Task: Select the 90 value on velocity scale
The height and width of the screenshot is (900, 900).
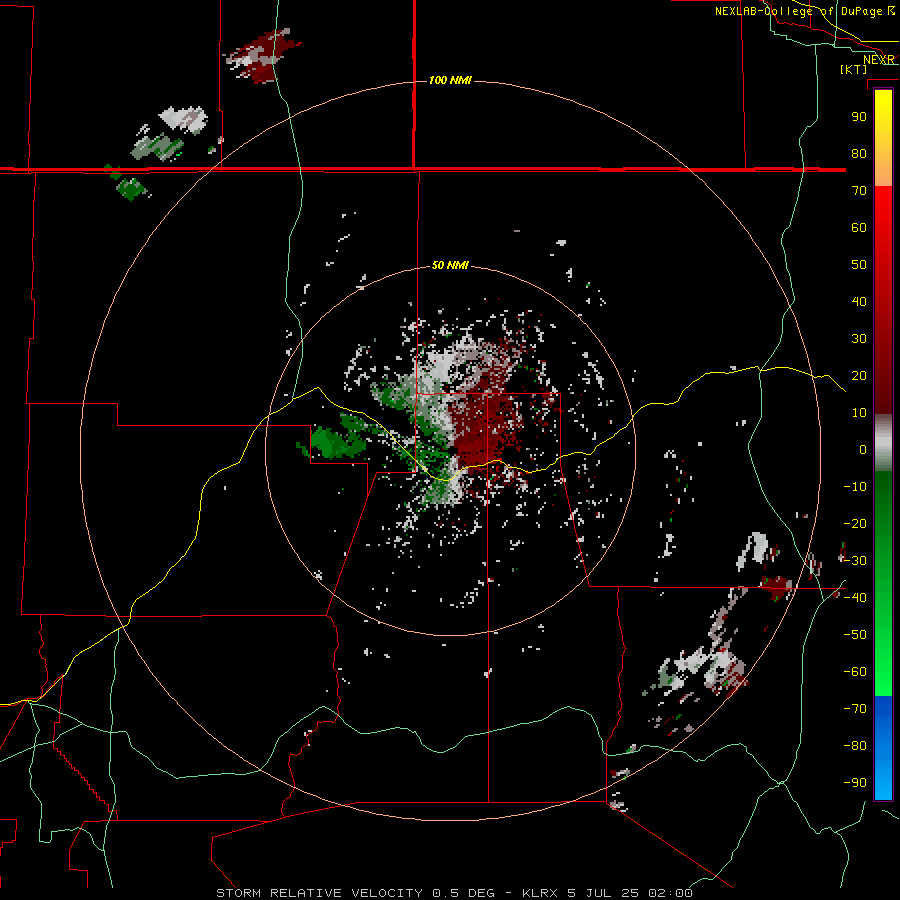Action: 859,117
